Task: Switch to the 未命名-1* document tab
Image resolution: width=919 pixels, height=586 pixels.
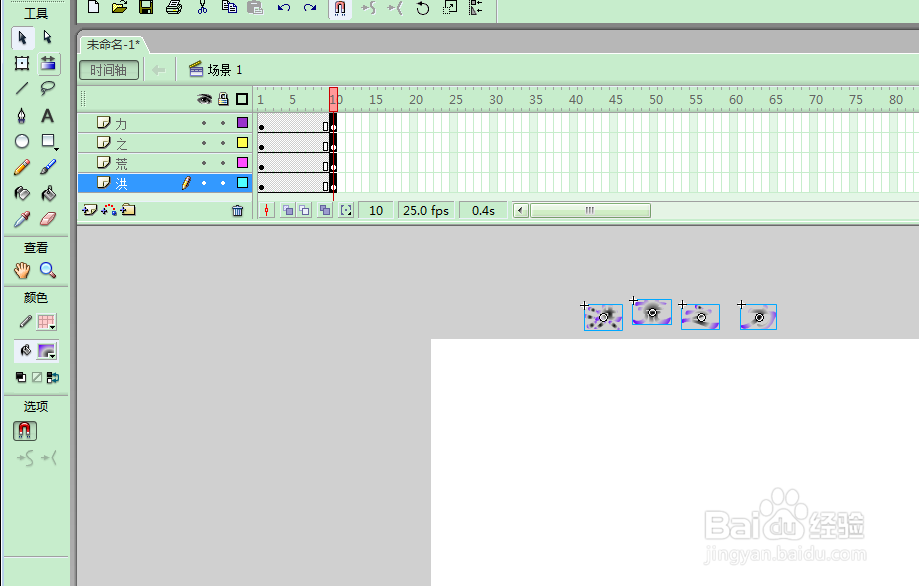Action: (x=113, y=45)
